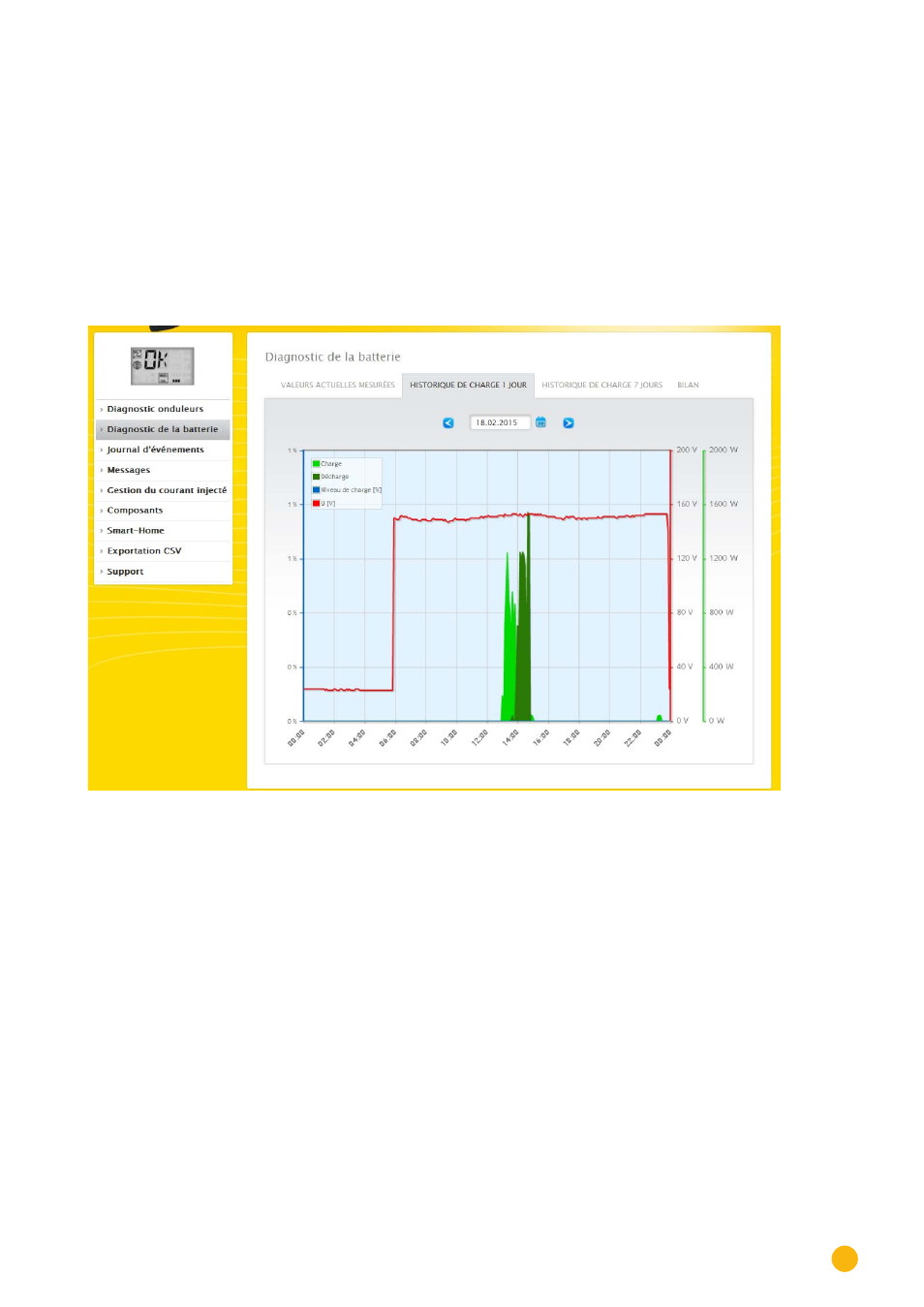924x1307 pixels.
Task: Click the 1600 W axis label
Action: click(x=723, y=505)
